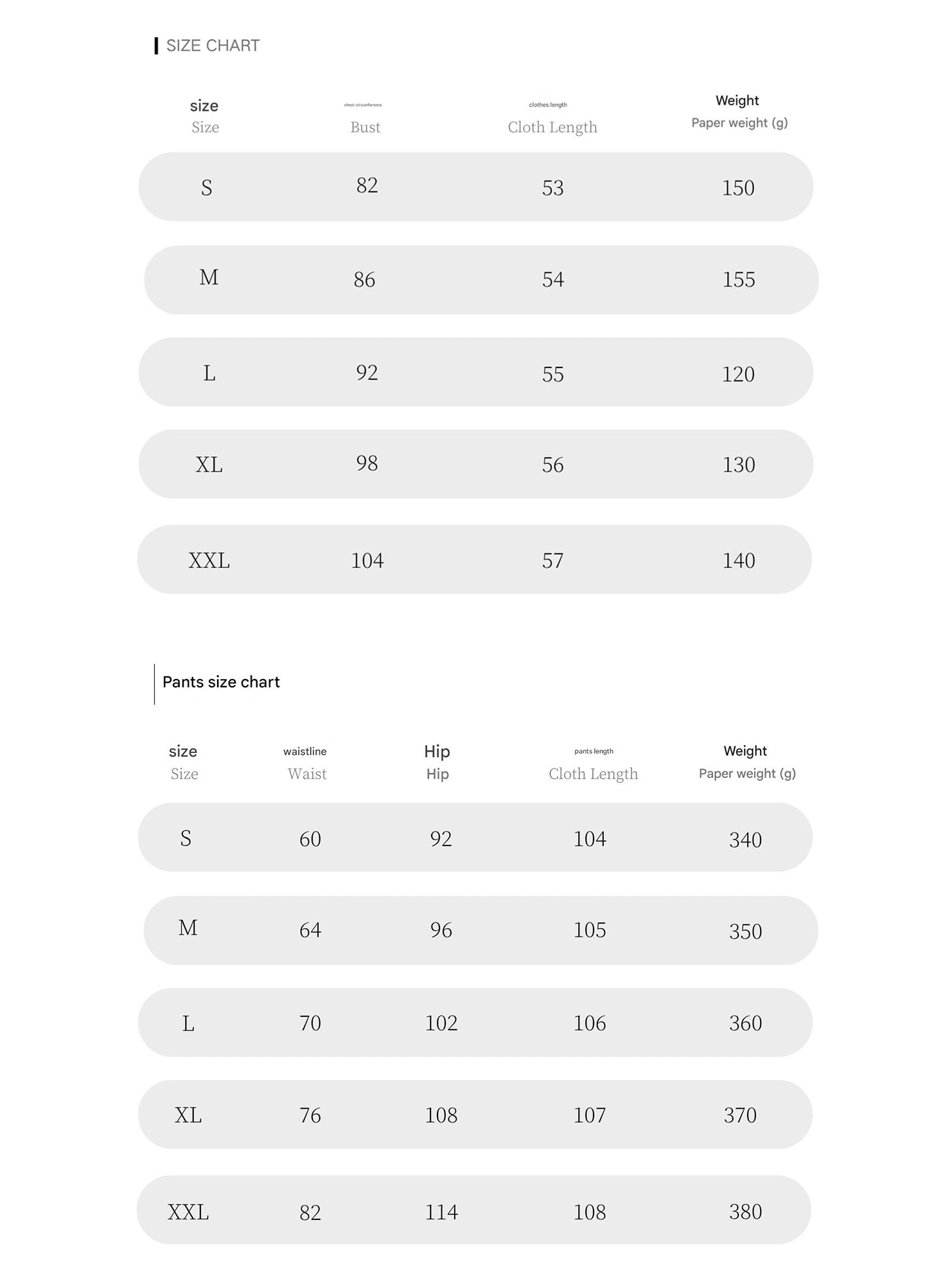Click hip value 96 in pants table

tap(441, 930)
